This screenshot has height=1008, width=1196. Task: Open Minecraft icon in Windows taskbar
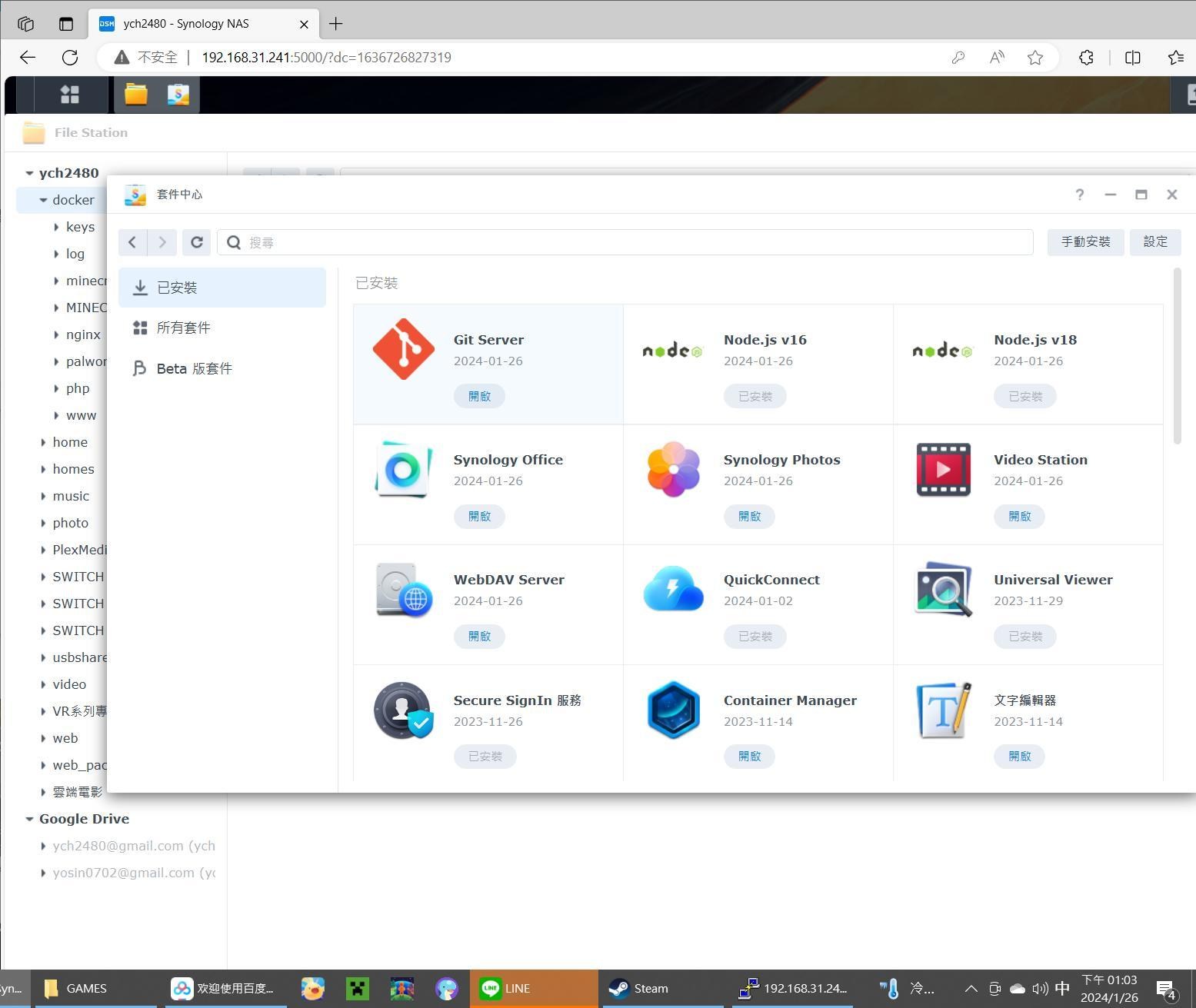[x=358, y=989]
